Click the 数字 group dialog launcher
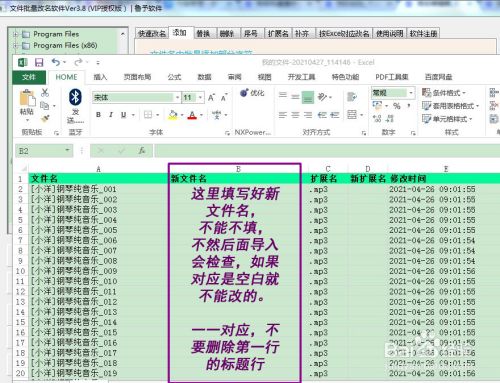 [x=413, y=133]
